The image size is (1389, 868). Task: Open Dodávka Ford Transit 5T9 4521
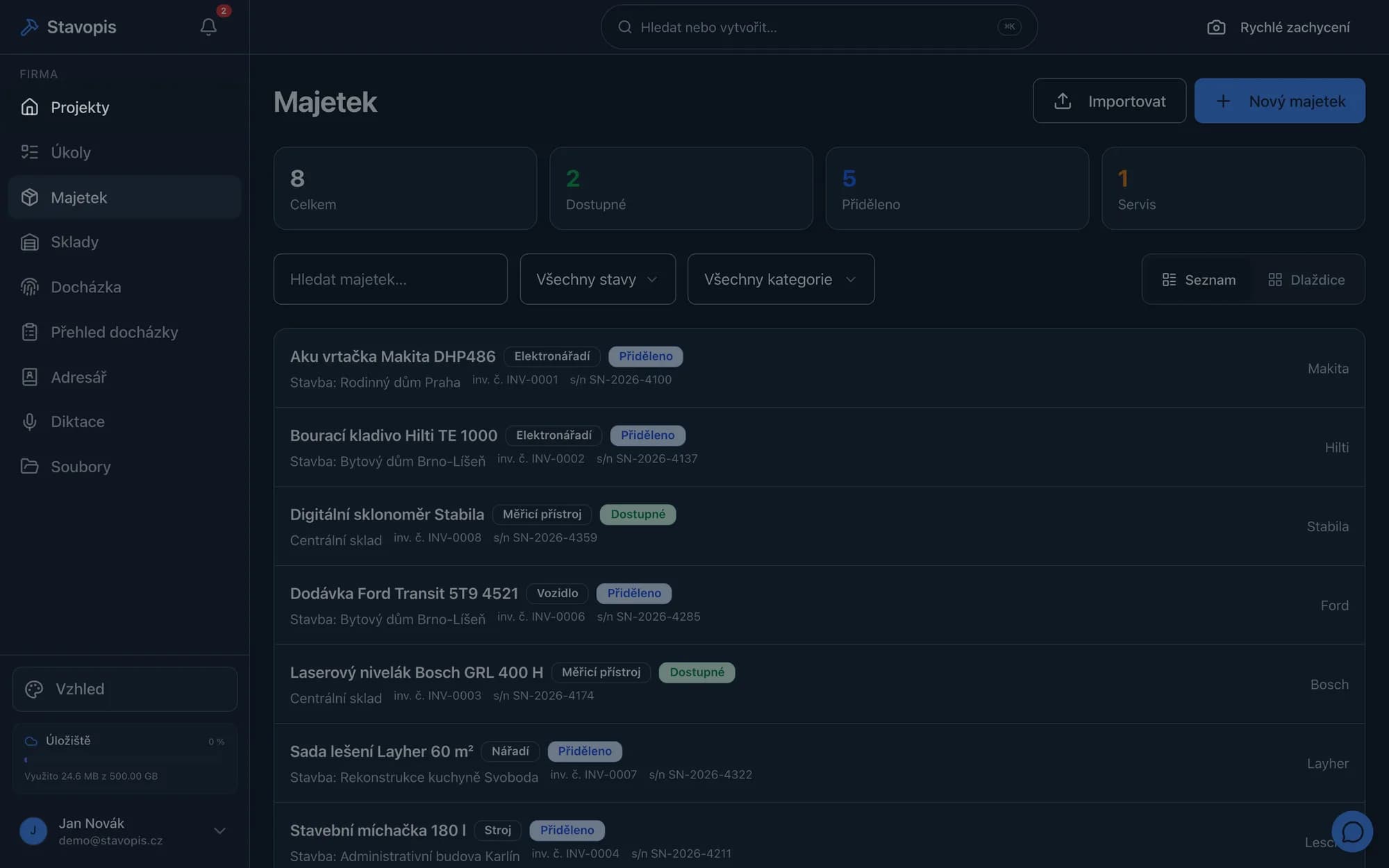(x=819, y=606)
